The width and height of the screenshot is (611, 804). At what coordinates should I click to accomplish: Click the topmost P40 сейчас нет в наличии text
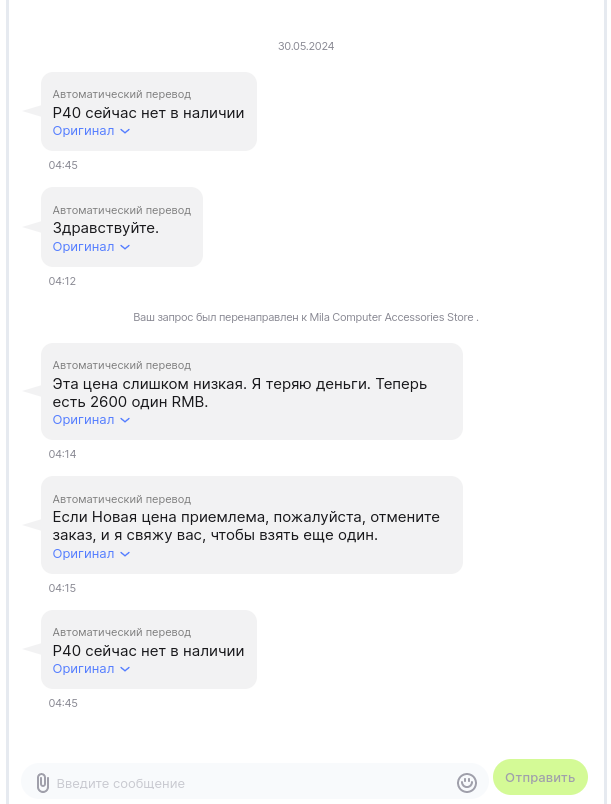[148, 113]
